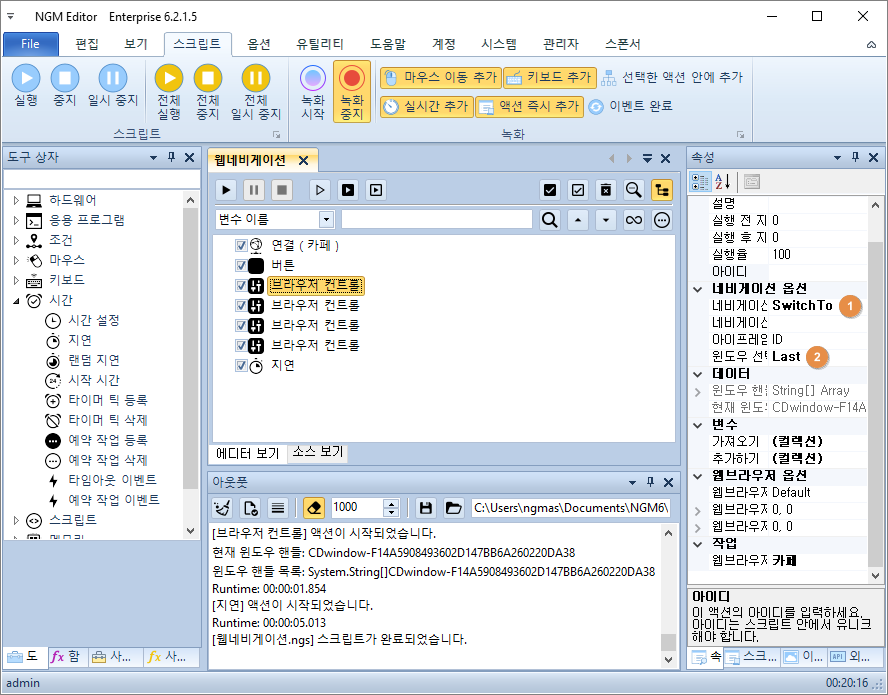Expand the 응용 프로그램 tree node
Screen dimensions: 888x695
(16, 220)
